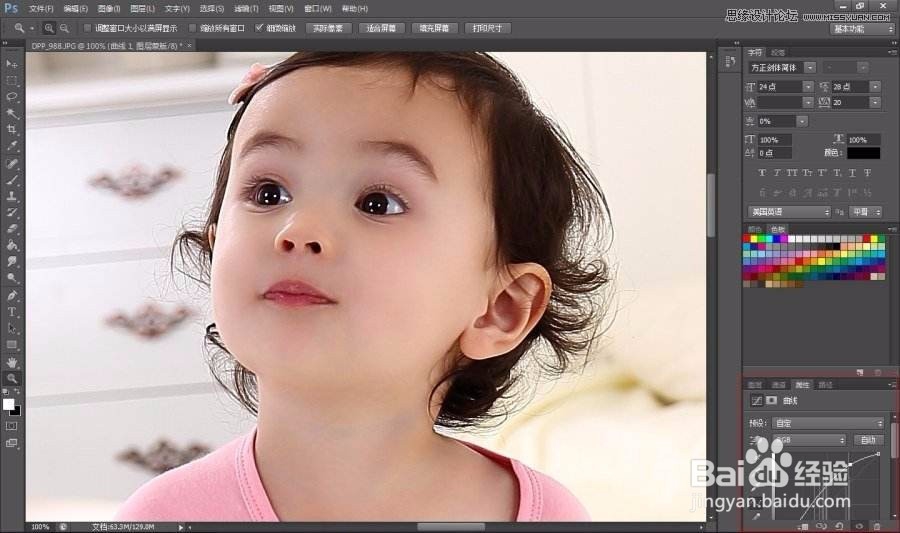900x533 pixels.
Task: Select the Paint Bucket tool
Action: (x=11, y=246)
